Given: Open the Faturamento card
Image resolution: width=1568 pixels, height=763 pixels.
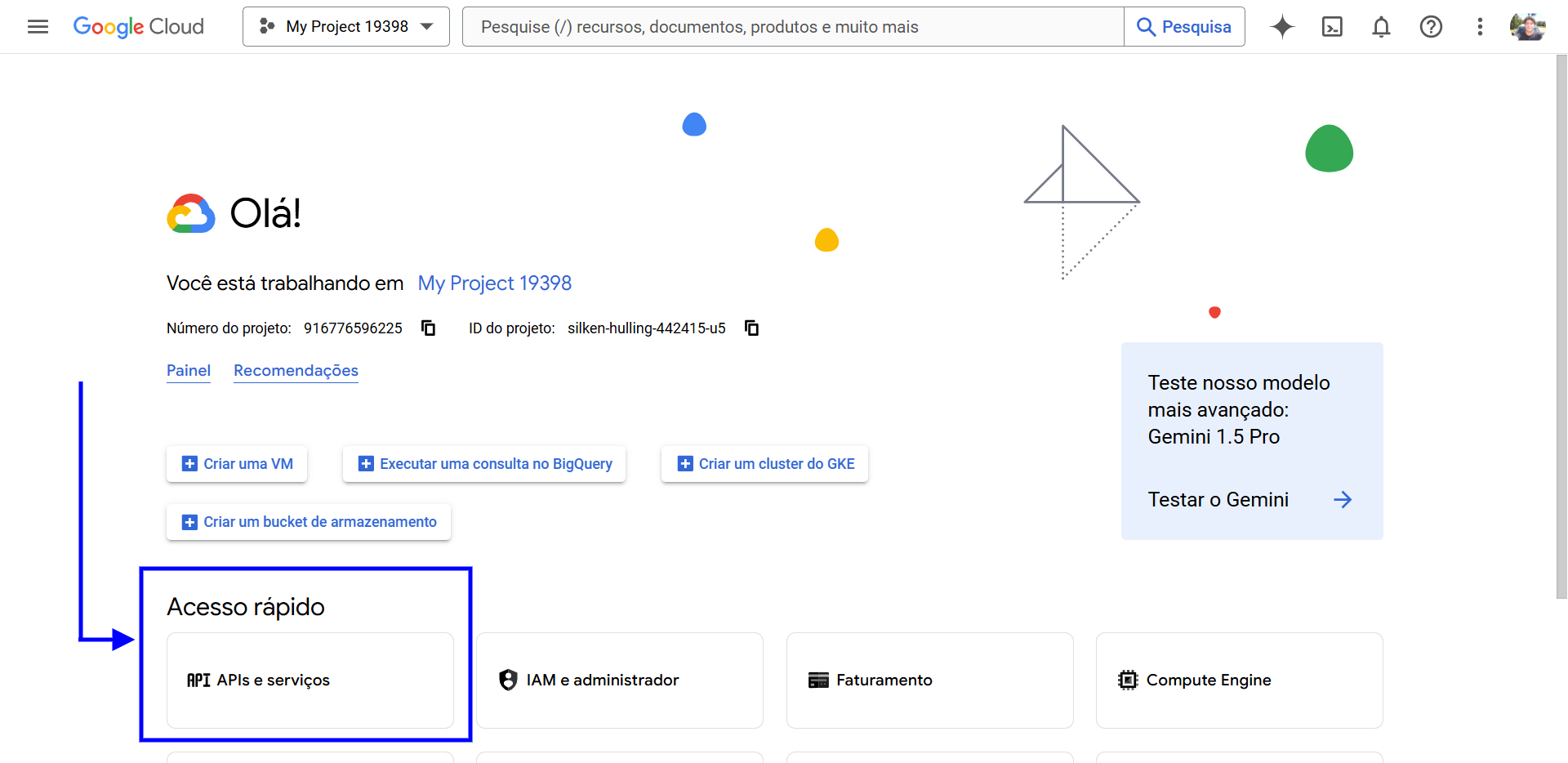Looking at the screenshot, I should 930,680.
